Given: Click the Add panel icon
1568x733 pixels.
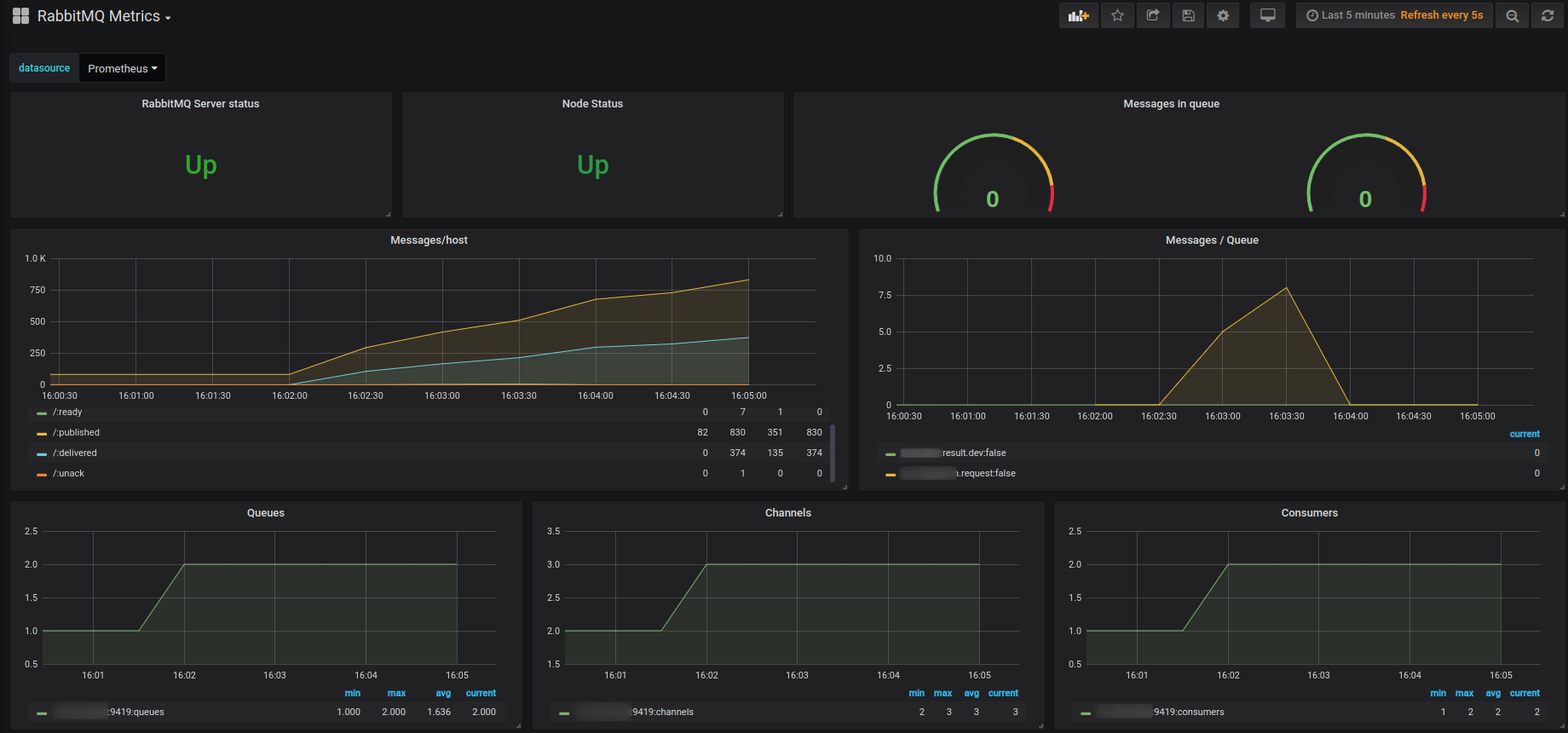Looking at the screenshot, I should 1079,15.
